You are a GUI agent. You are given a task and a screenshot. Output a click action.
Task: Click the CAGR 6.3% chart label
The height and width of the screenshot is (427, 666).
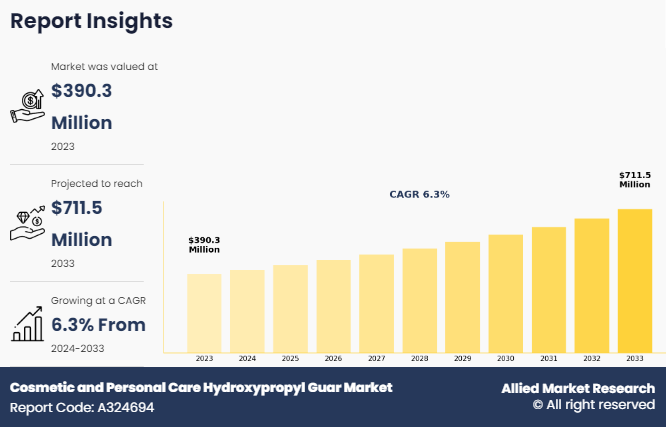point(419,194)
